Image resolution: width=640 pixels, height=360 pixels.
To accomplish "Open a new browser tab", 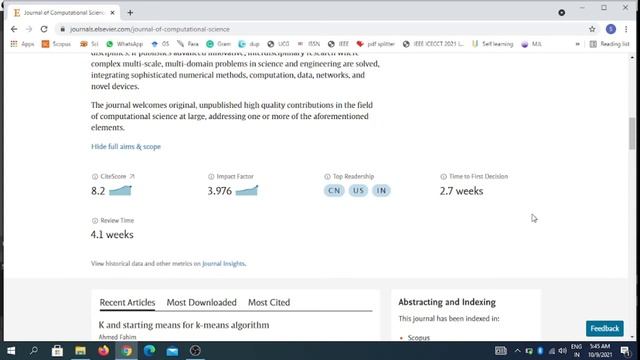I will [x=130, y=13].
